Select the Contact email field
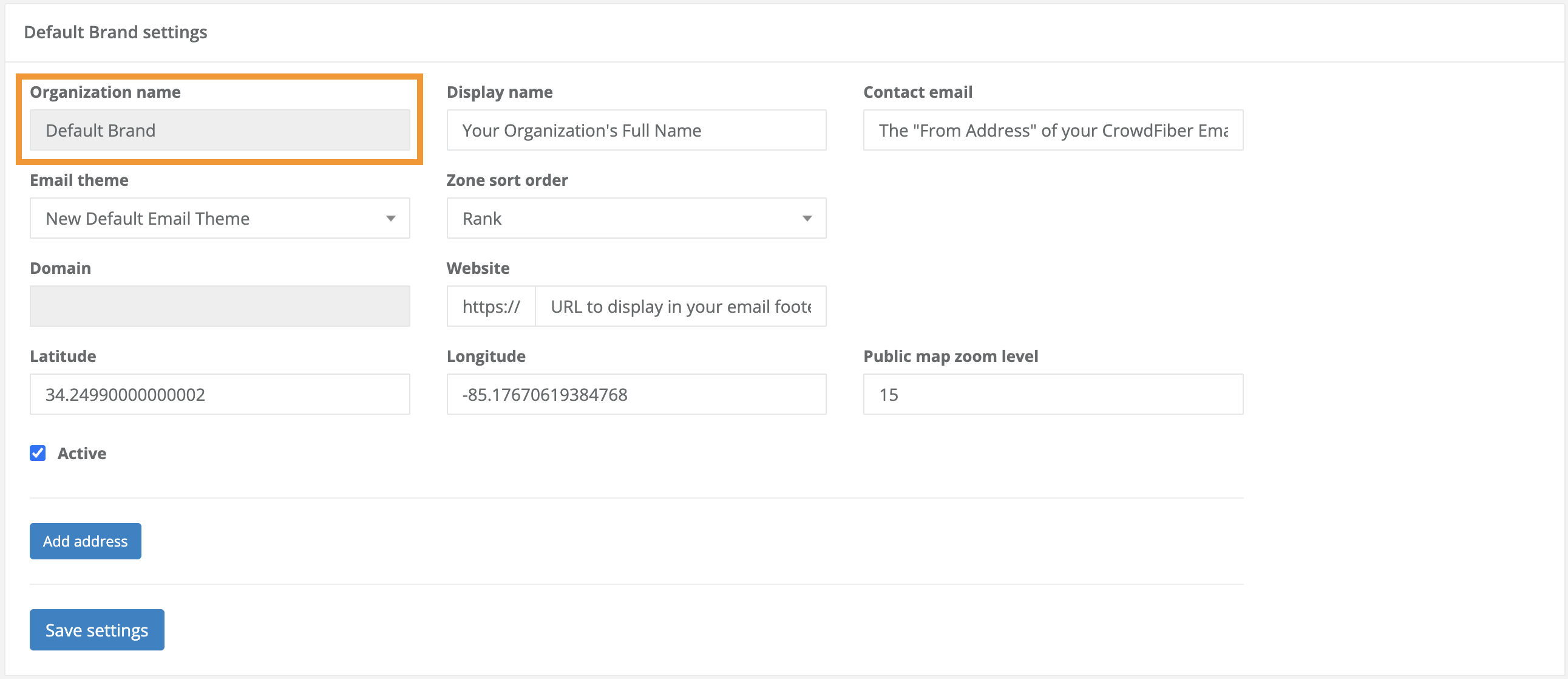 [x=1053, y=130]
